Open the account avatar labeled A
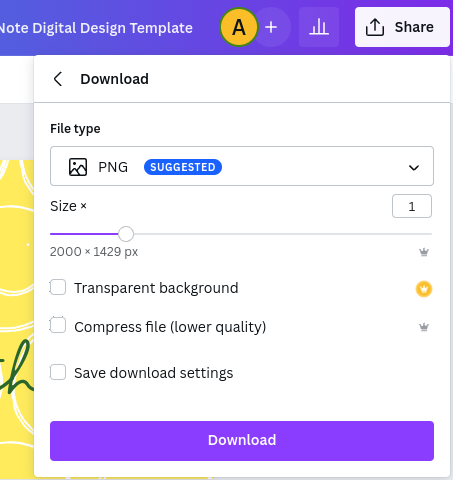 click(x=239, y=27)
